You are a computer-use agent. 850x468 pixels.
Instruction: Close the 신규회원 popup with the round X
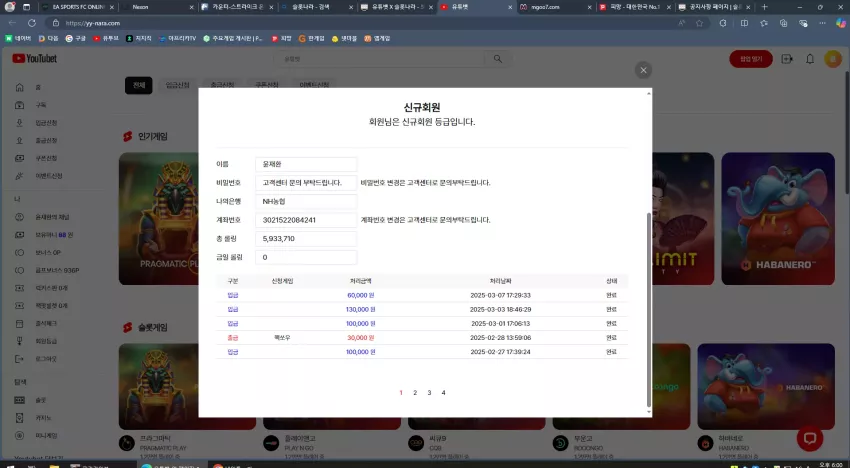pyautogui.click(x=643, y=70)
